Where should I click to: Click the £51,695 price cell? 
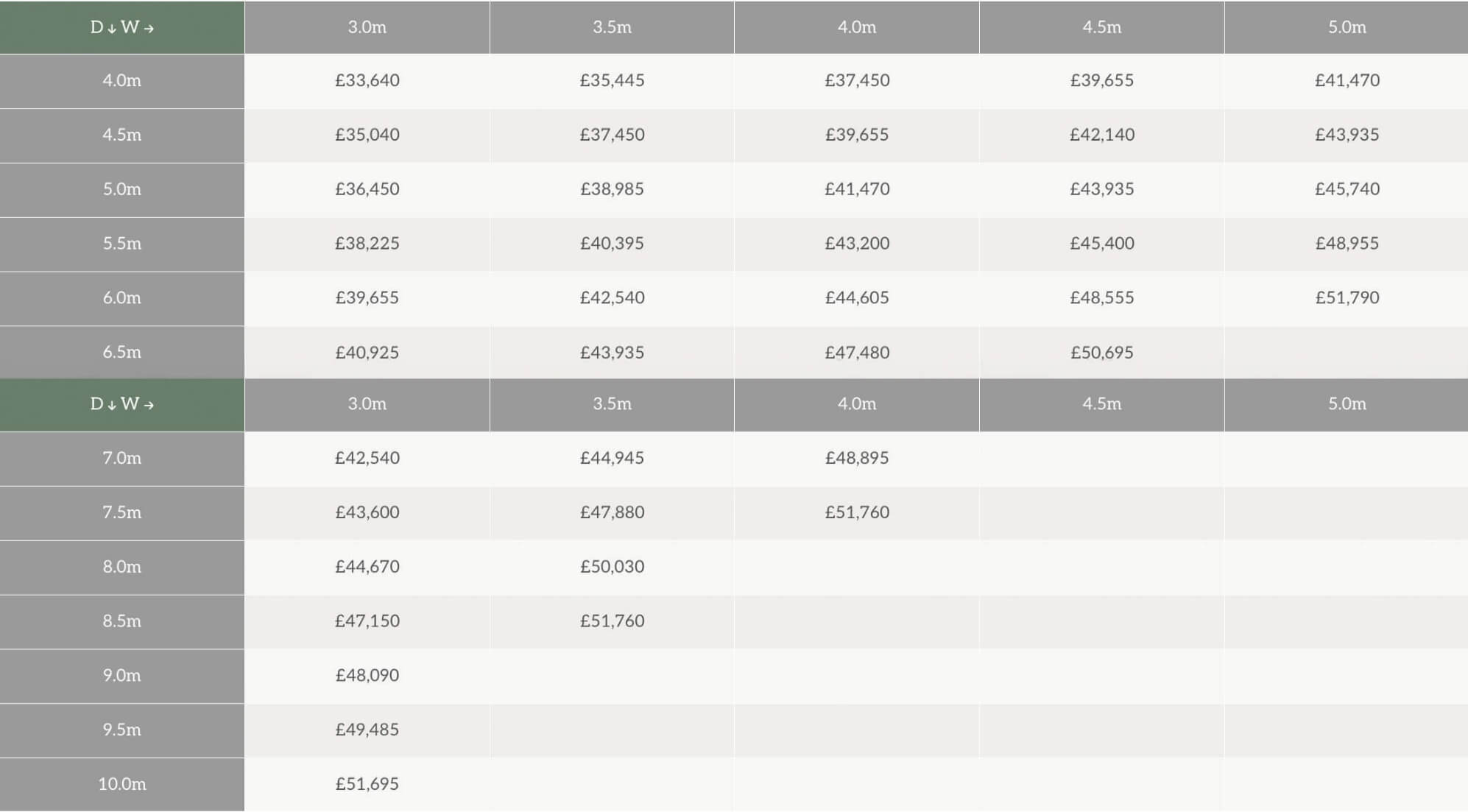367,784
